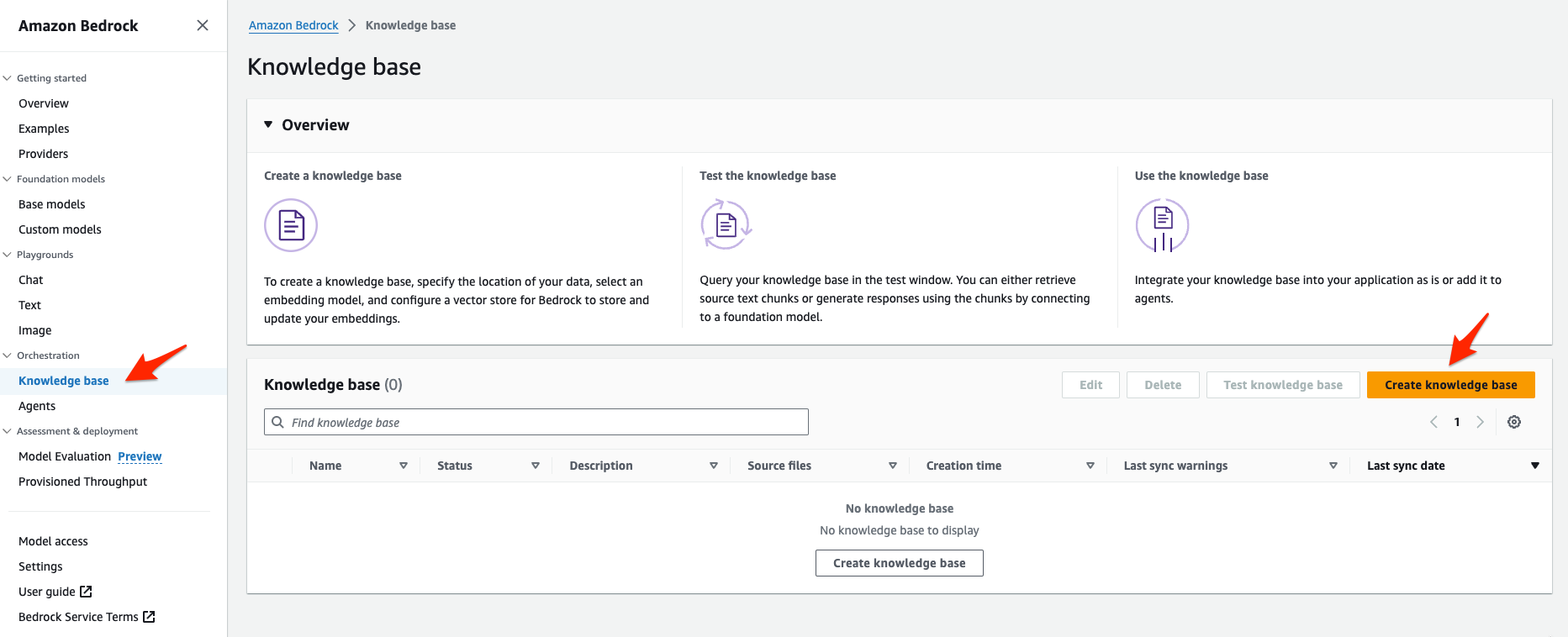
Task: Click the Create a knowledge base document icon
Action: pos(291,225)
